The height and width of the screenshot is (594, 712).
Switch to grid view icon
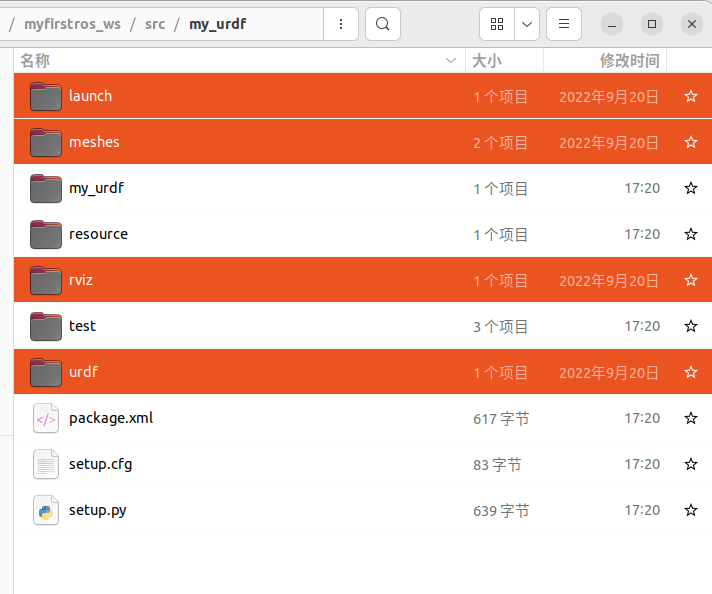point(497,24)
